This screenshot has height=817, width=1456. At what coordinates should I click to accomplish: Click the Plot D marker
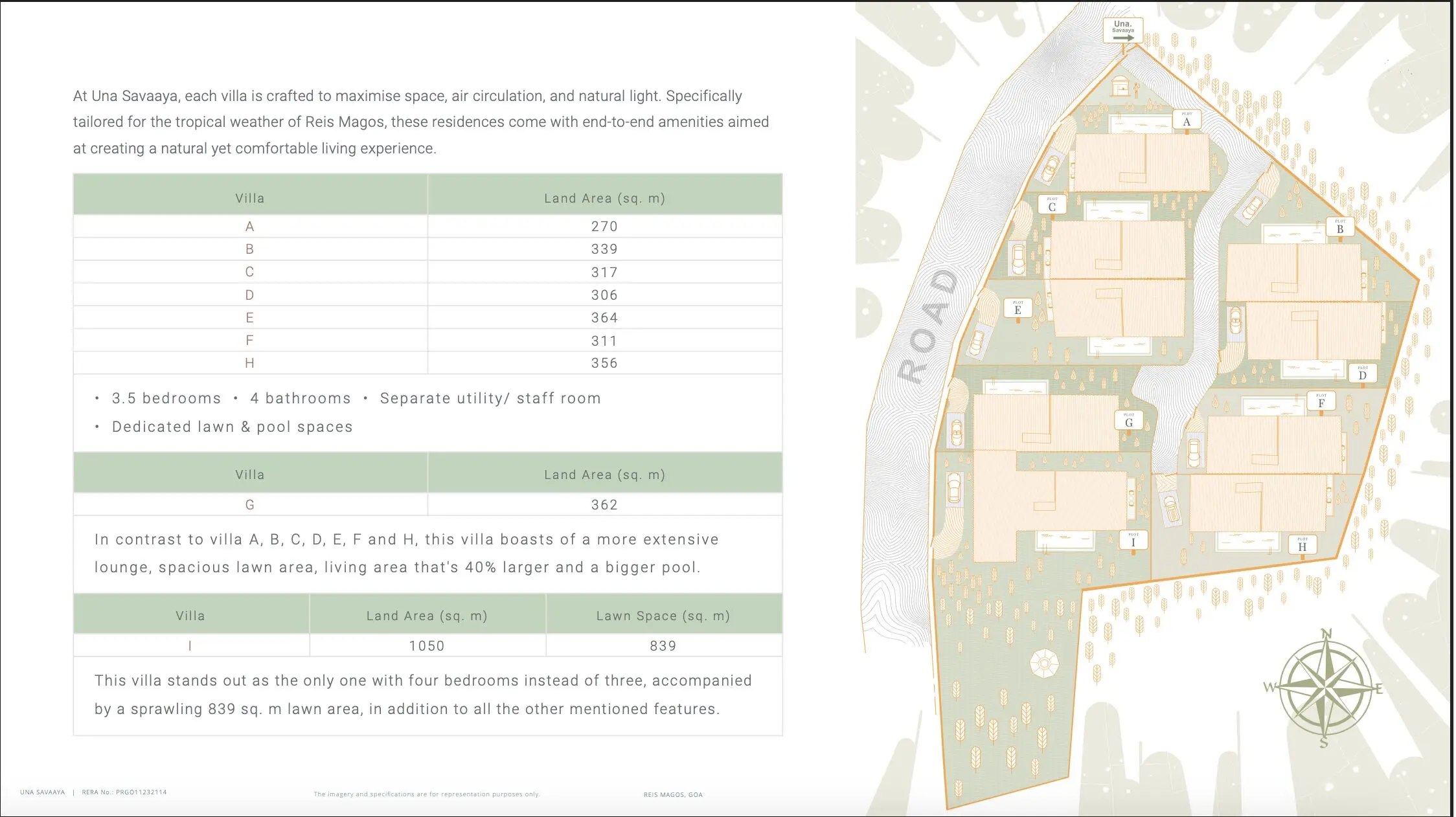[x=1362, y=374]
